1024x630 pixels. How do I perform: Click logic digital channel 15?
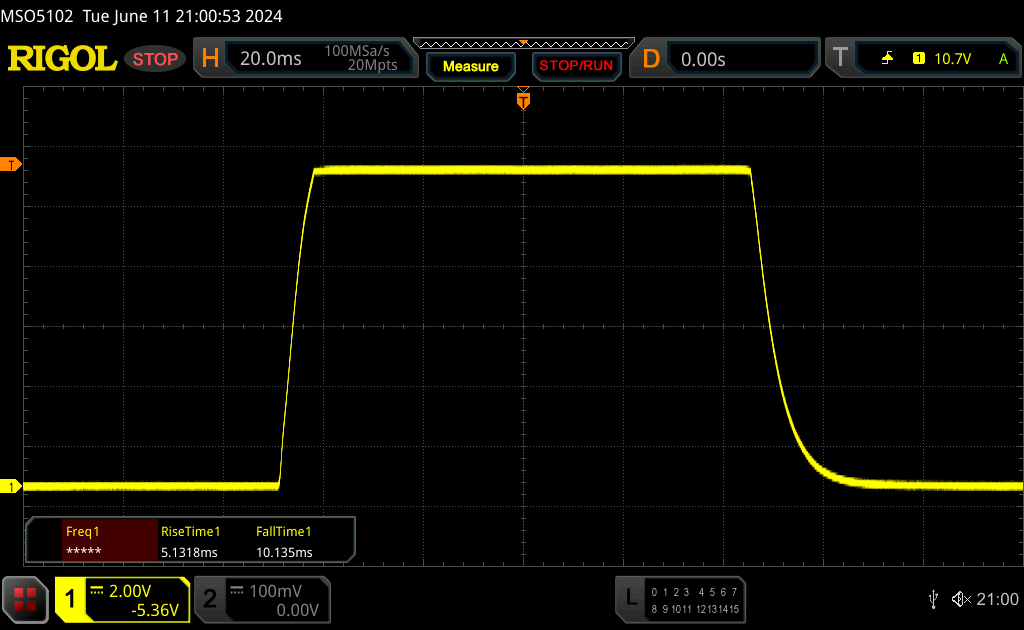(733, 609)
